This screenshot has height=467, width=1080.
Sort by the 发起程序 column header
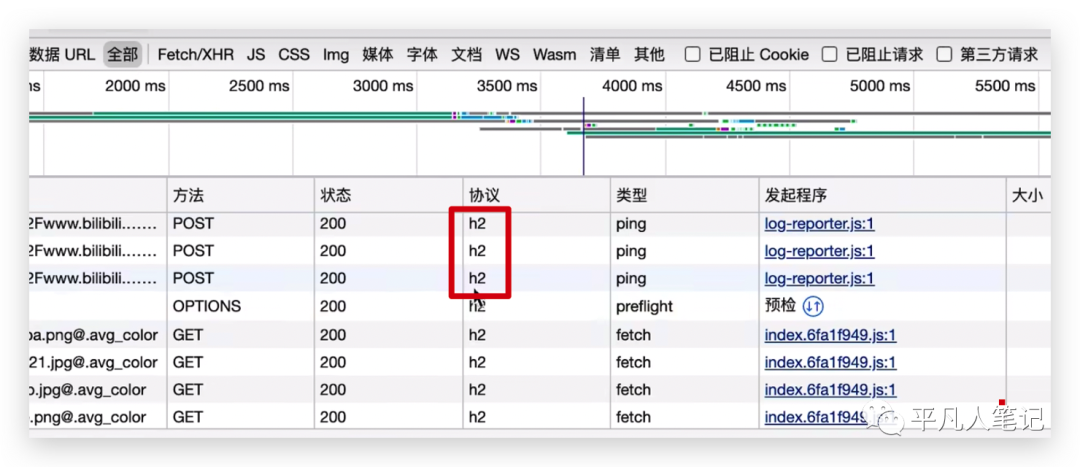click(x=795, y=196)
